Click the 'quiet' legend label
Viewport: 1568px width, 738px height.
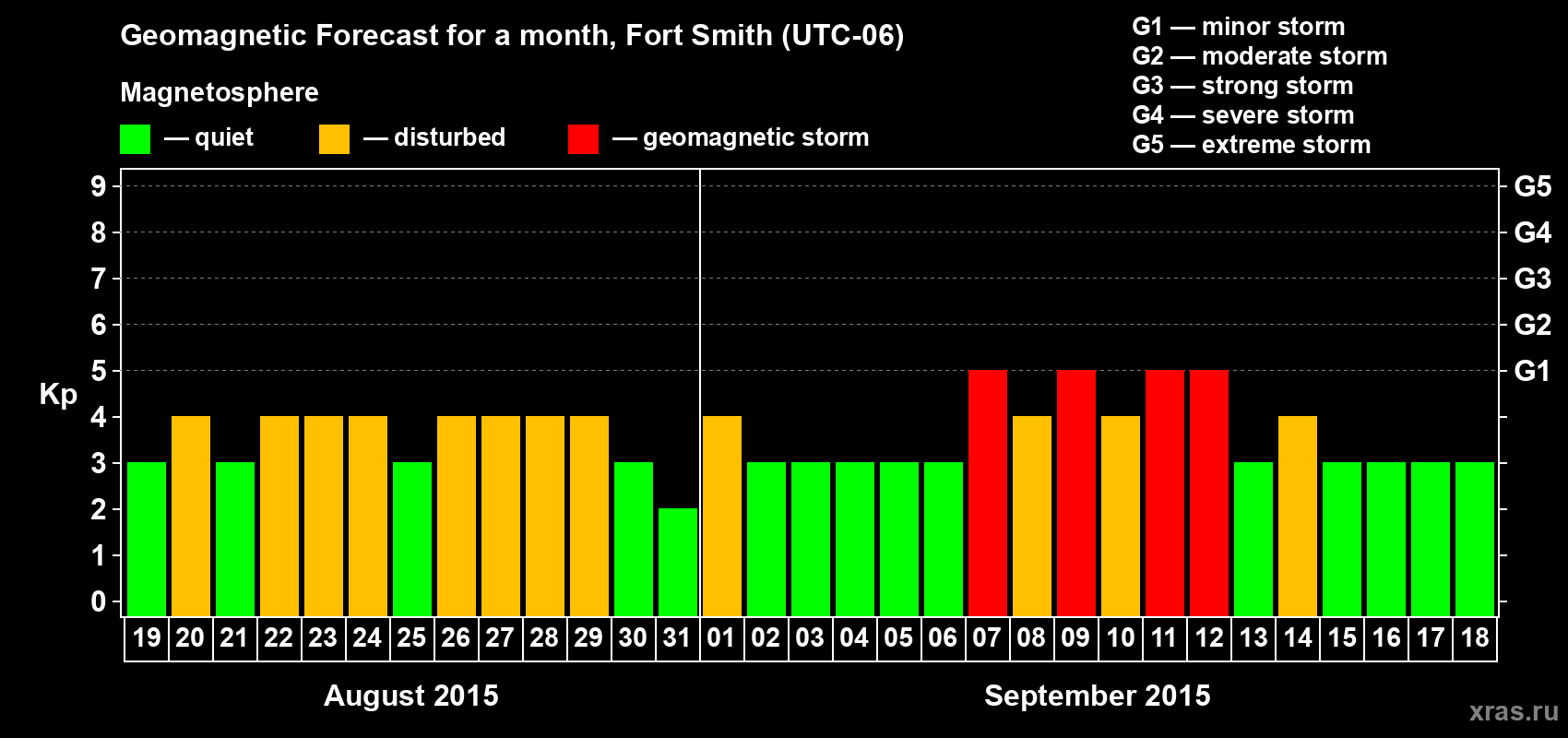[224, 137]
